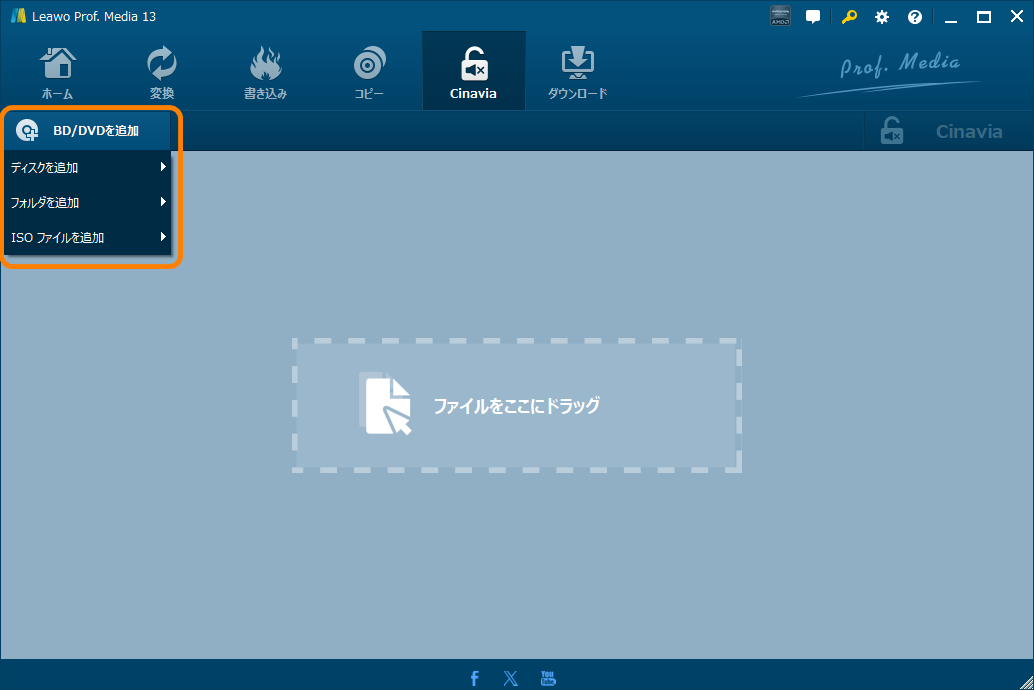Viewport: 1034px width, 690px height.
Task: Open the X (Twitter) link icon
Action: coord(510,678)
